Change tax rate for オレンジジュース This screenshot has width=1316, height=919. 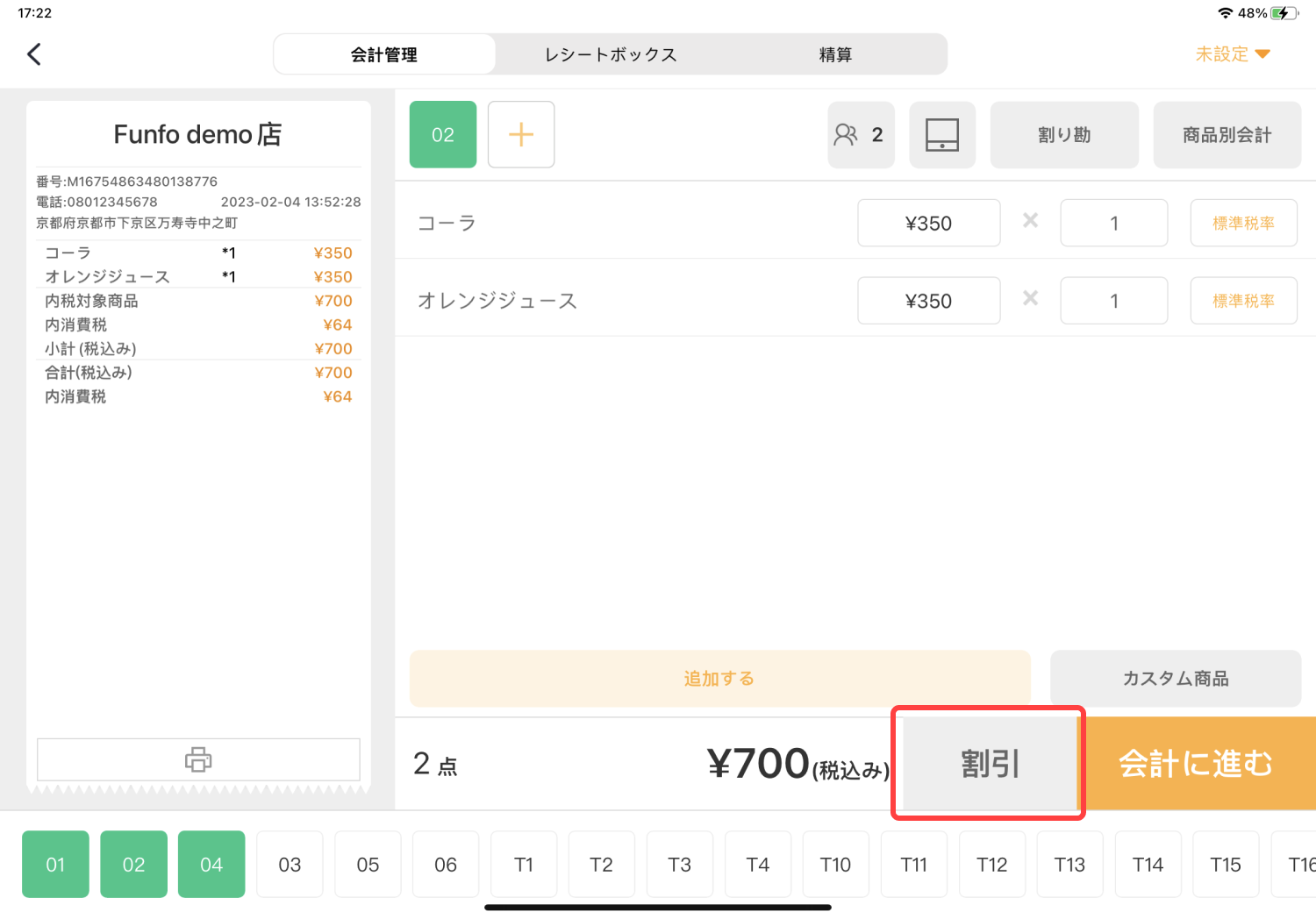coord(1243,301)
